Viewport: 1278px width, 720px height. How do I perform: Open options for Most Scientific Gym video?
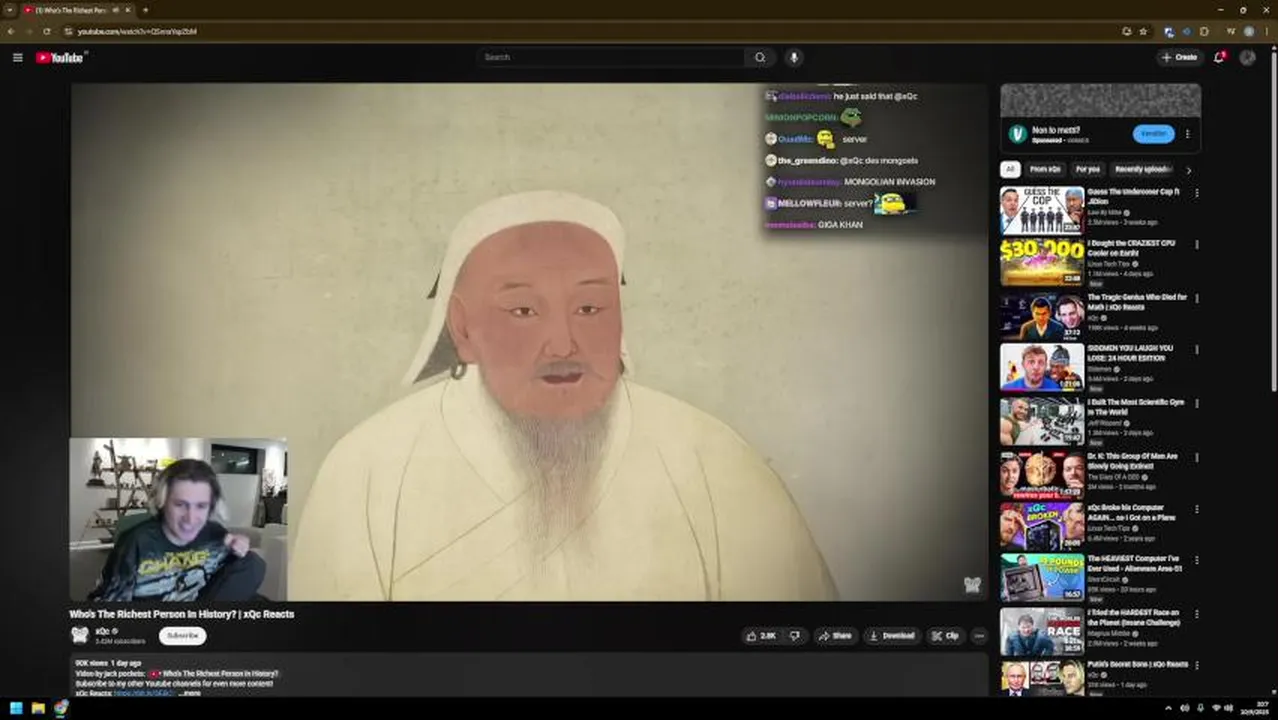[1196, 403]
